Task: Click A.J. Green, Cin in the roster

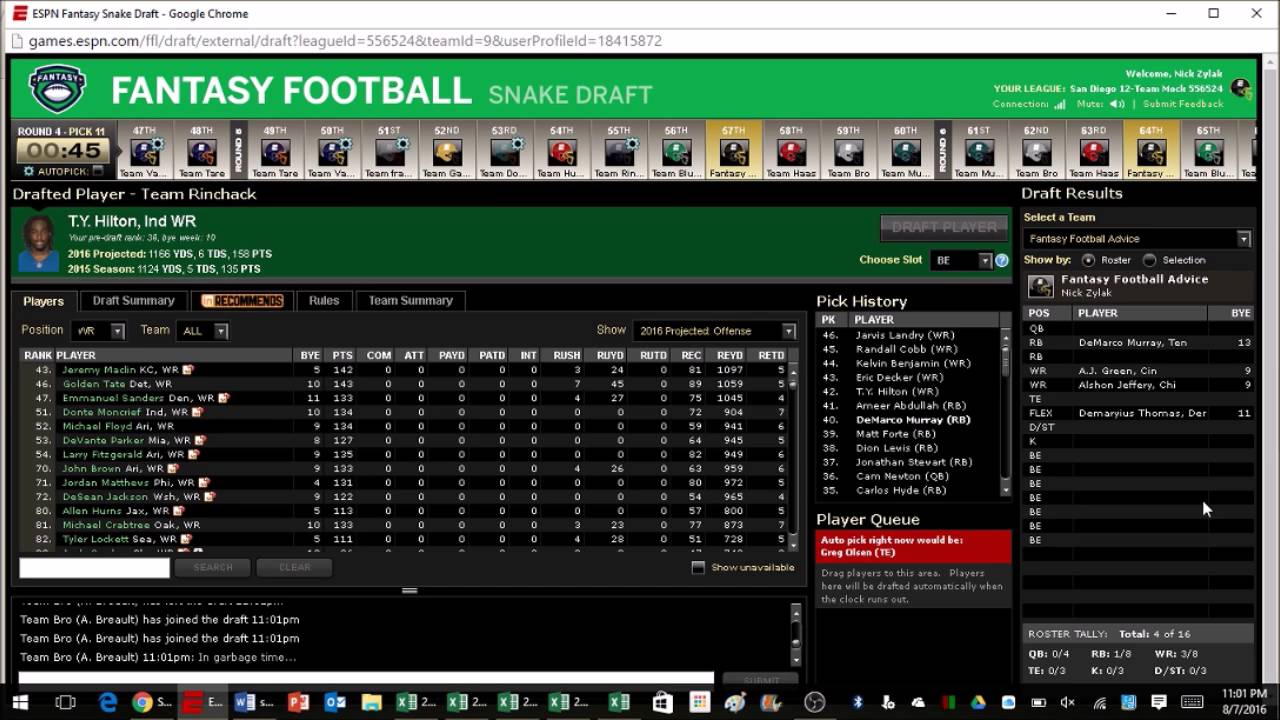Action: [1118, 371]
